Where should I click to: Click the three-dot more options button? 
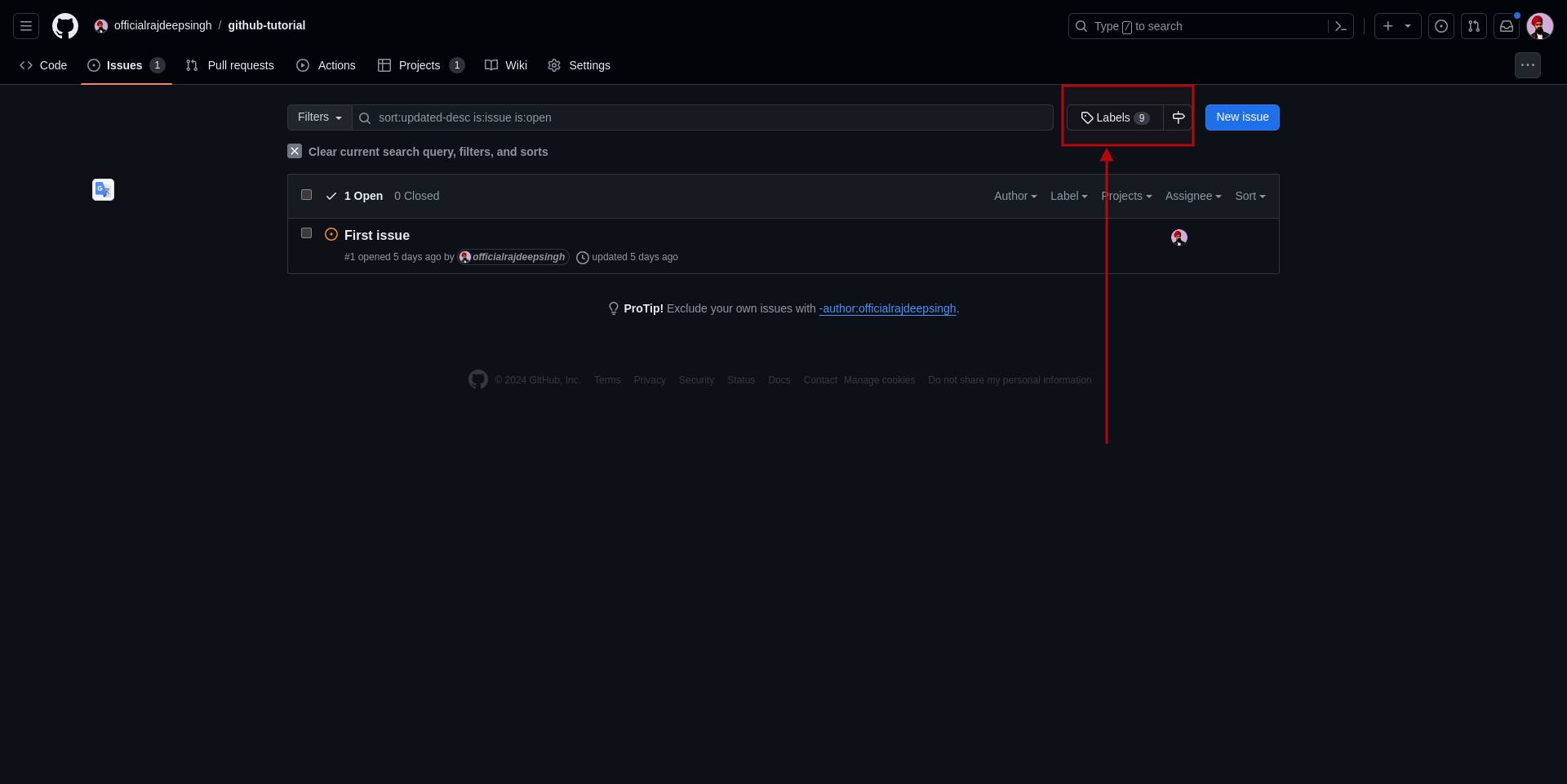point(1528,65)
